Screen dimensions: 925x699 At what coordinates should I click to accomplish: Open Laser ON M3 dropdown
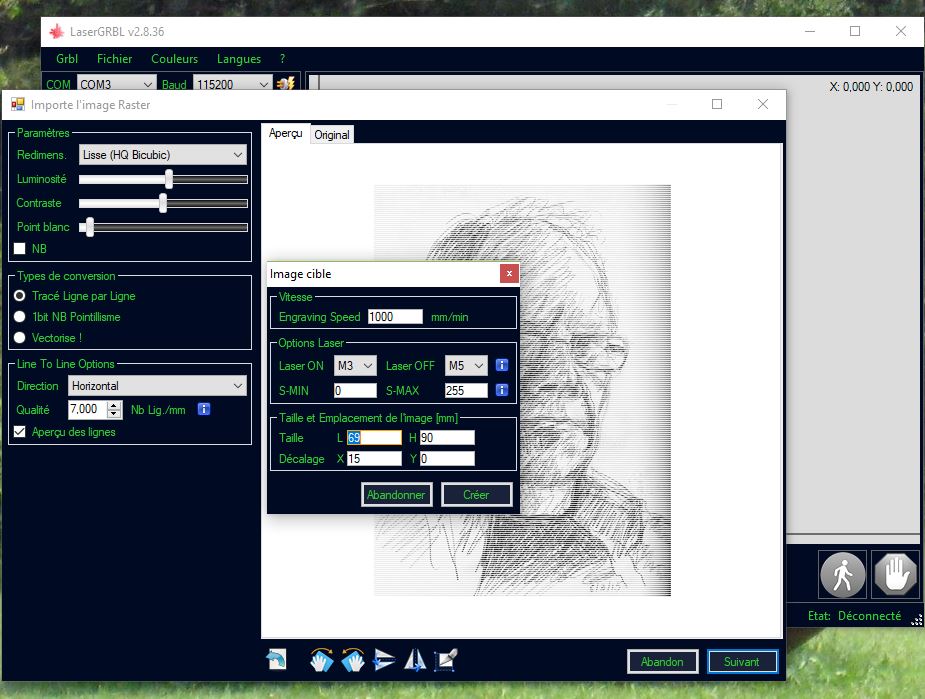[355, 366]
